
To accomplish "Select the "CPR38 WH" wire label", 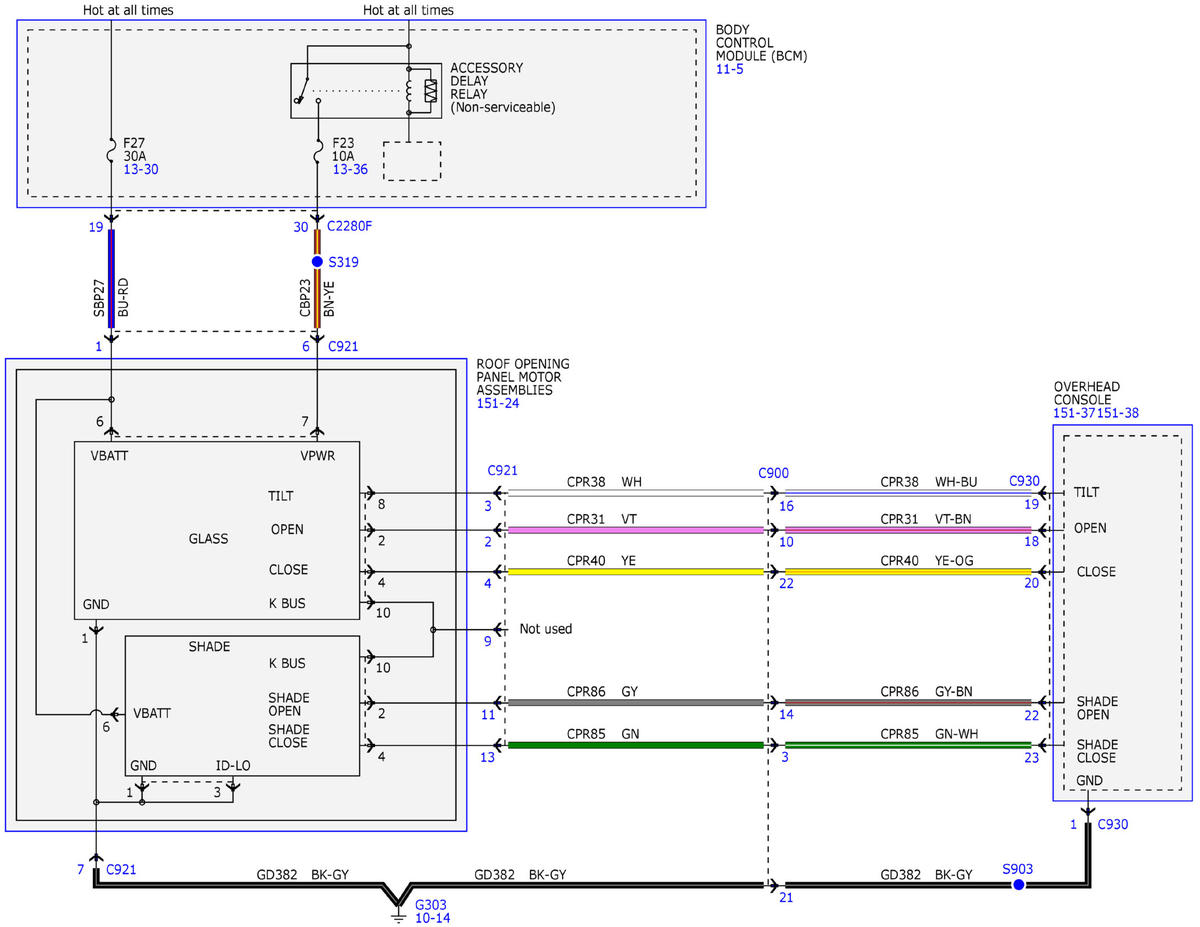I will click(604, 481).
